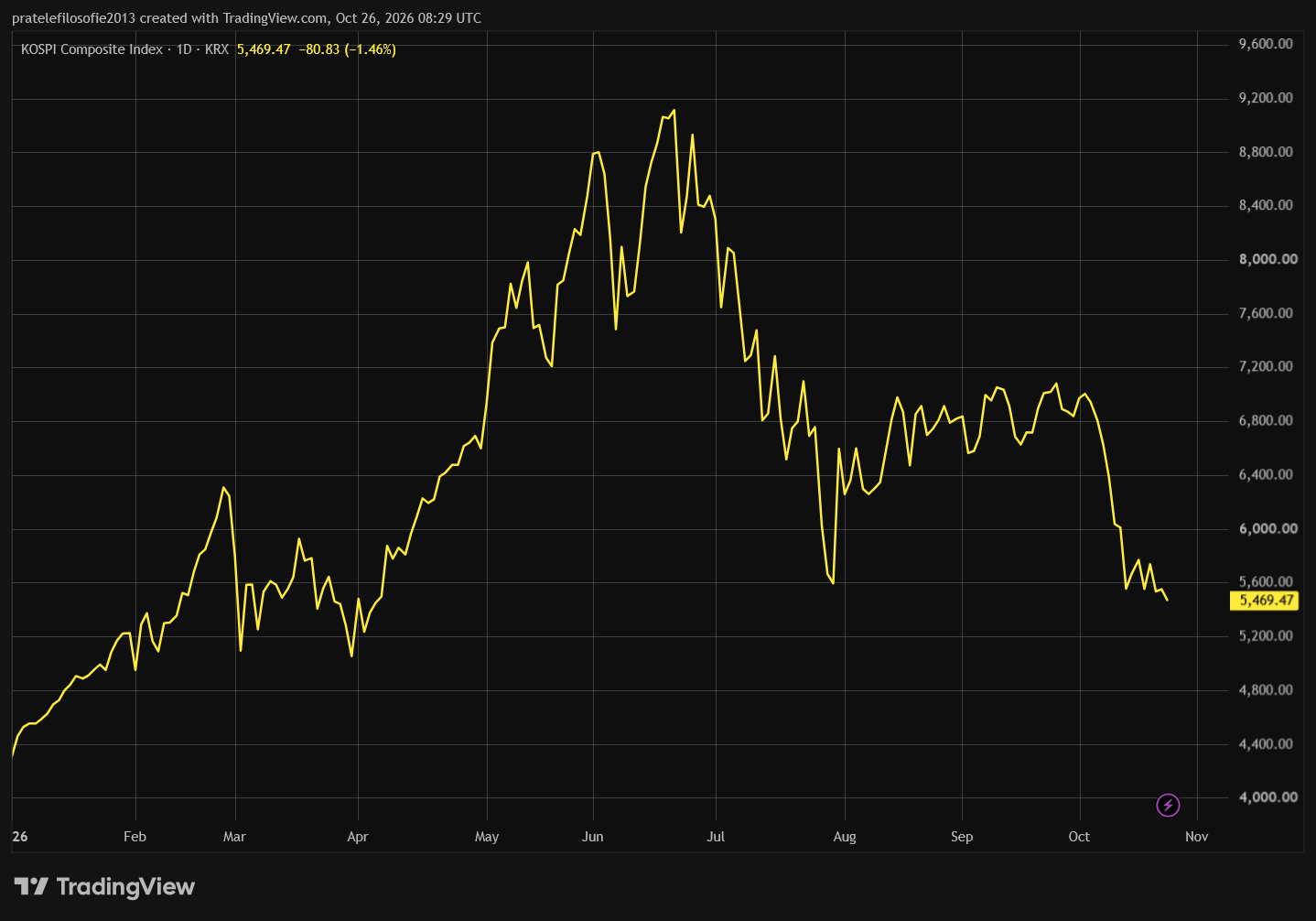This screenshot has width=1316, height=921.
Task: Click the 7,200.00 price axis label
Action: tap(1266, 366)
